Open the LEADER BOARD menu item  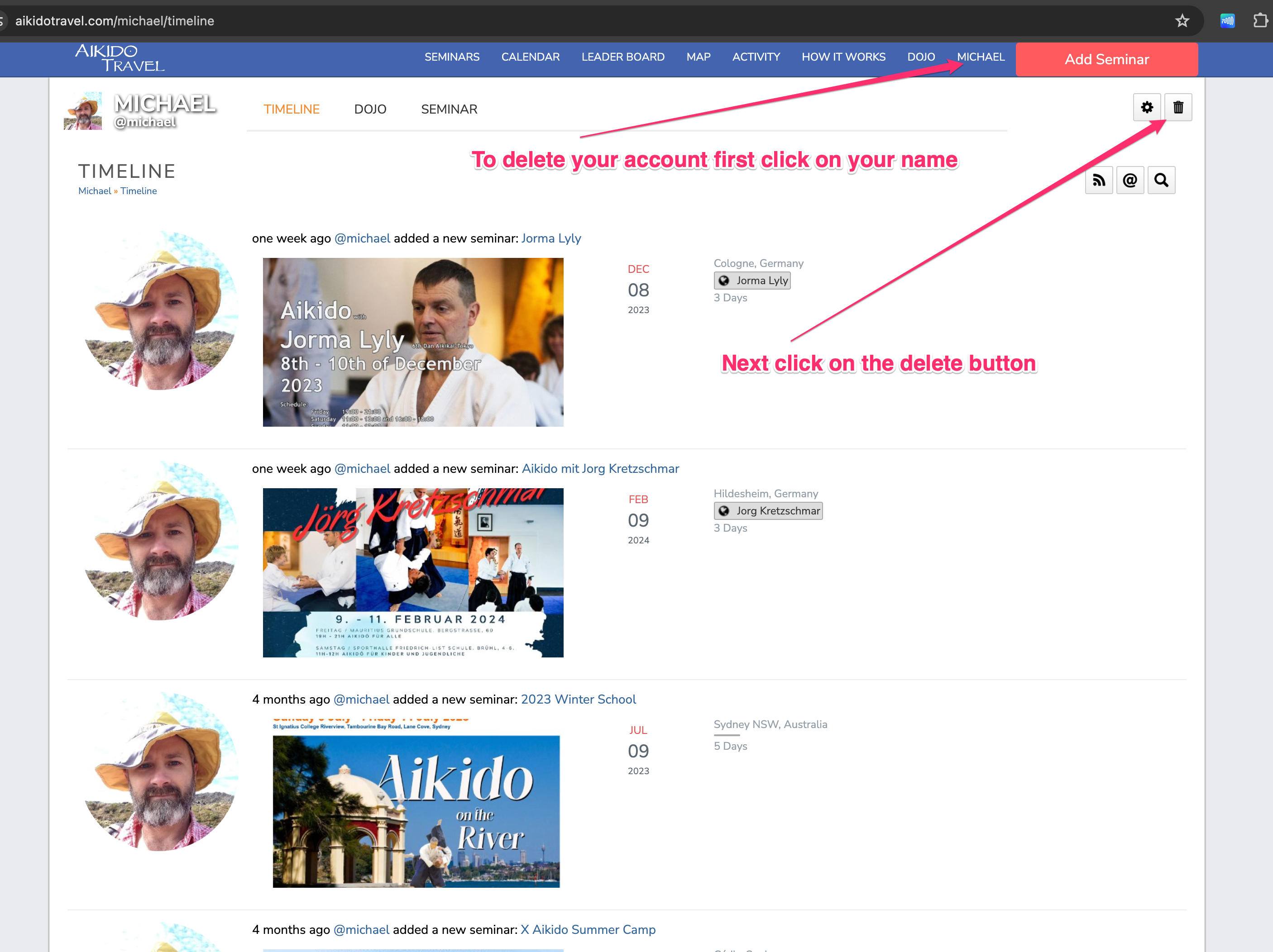click(x=623, y=58)
